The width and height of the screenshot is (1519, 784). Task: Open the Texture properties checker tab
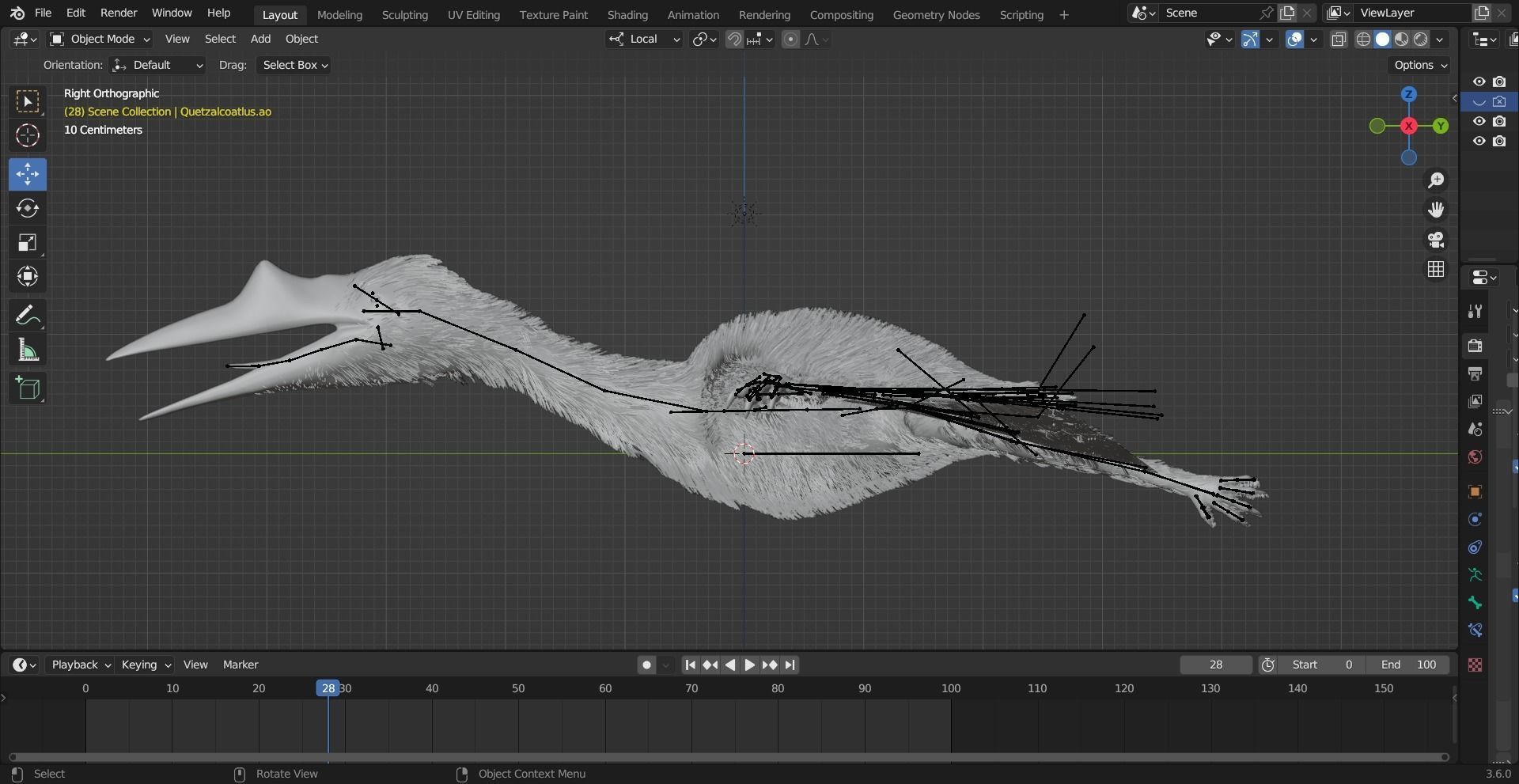pos(1475,665)
